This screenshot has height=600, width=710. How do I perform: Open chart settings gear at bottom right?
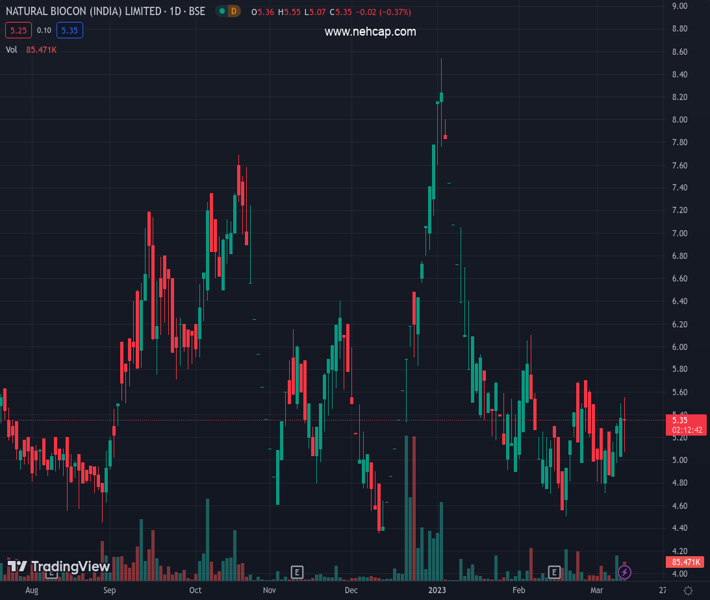(x=689, y=591)
